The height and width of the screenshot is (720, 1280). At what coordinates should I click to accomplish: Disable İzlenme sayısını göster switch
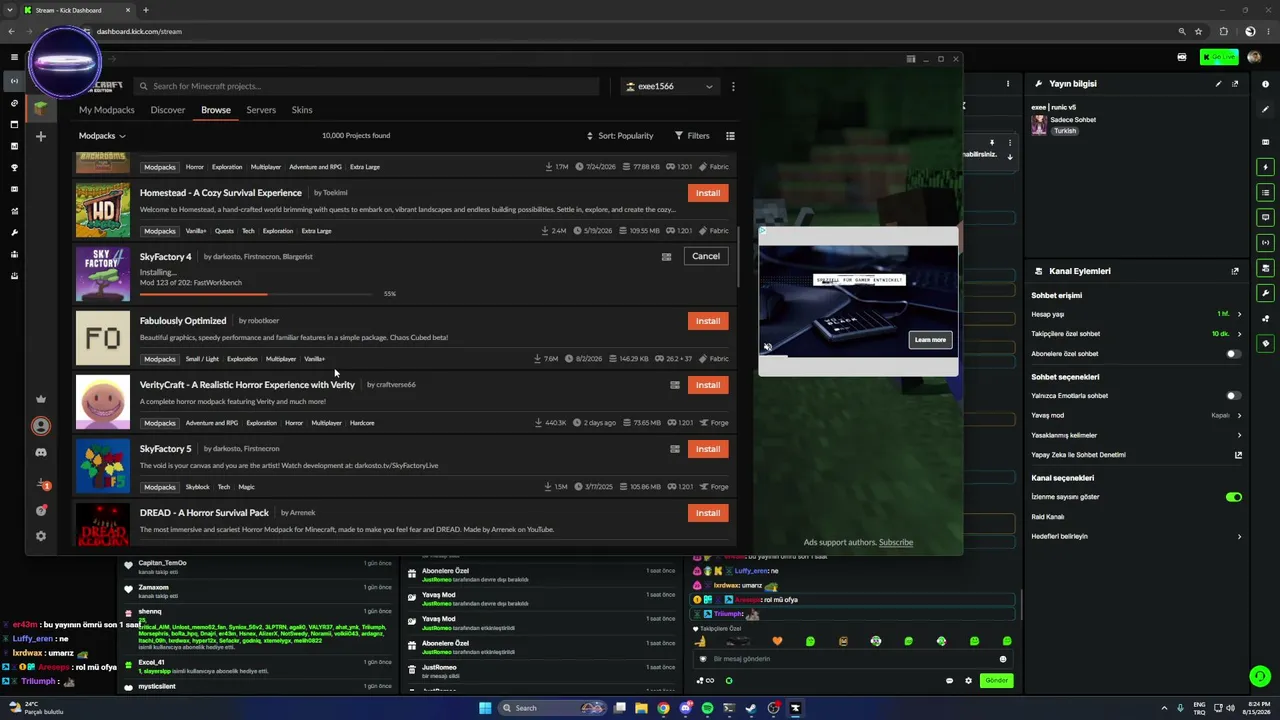(1233, 497)
